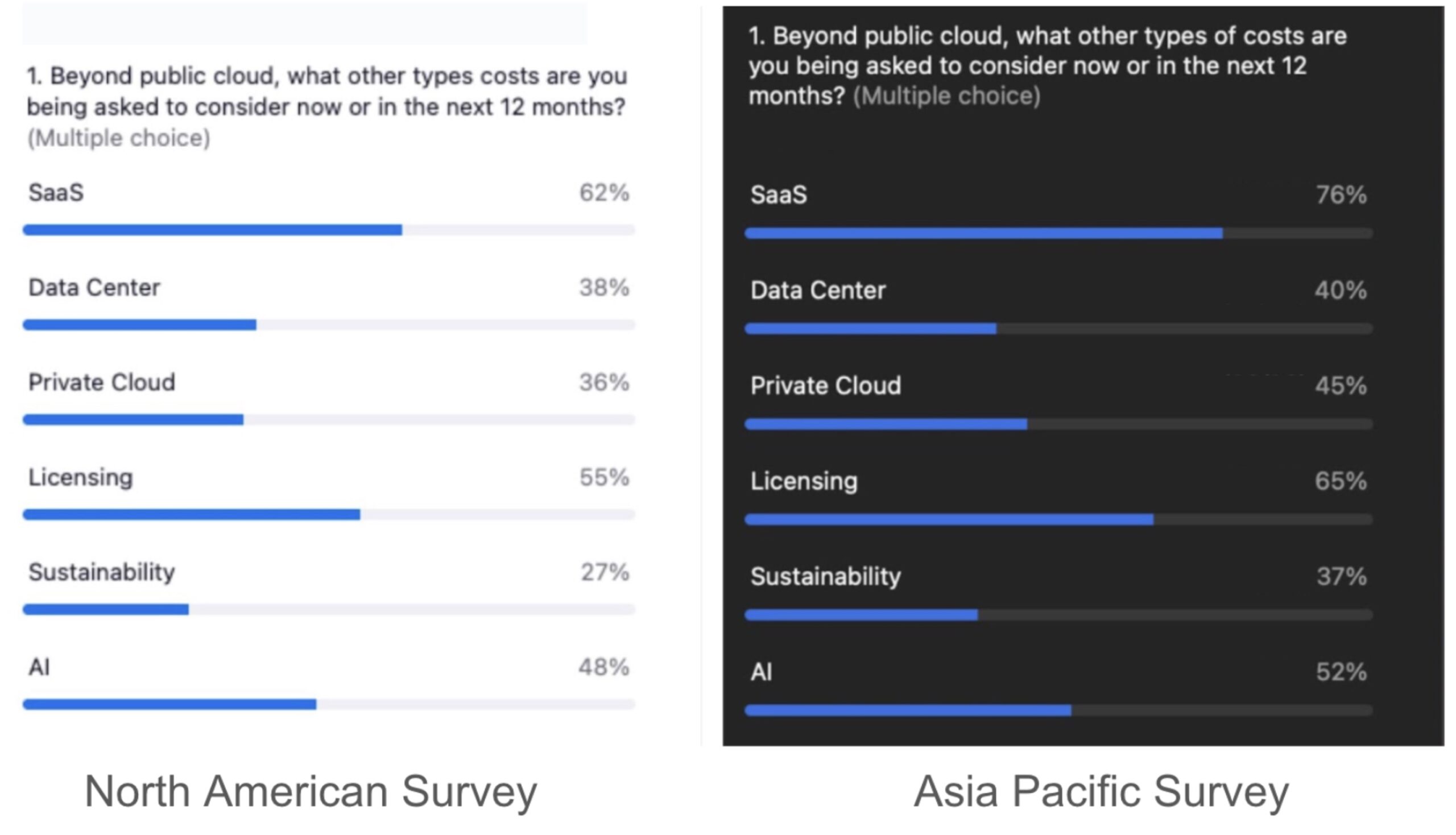The width and height of the screenshot is (1456, 835).
Task: Click the Licensing label in the North American survey
Action: point(81,477)
